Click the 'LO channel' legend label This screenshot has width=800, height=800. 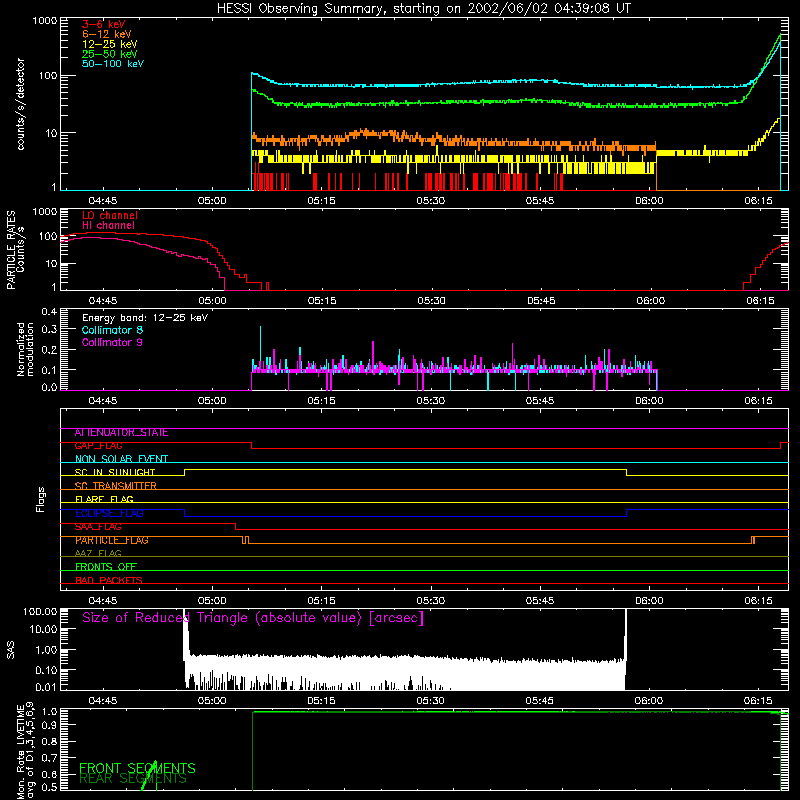(110, 215)
